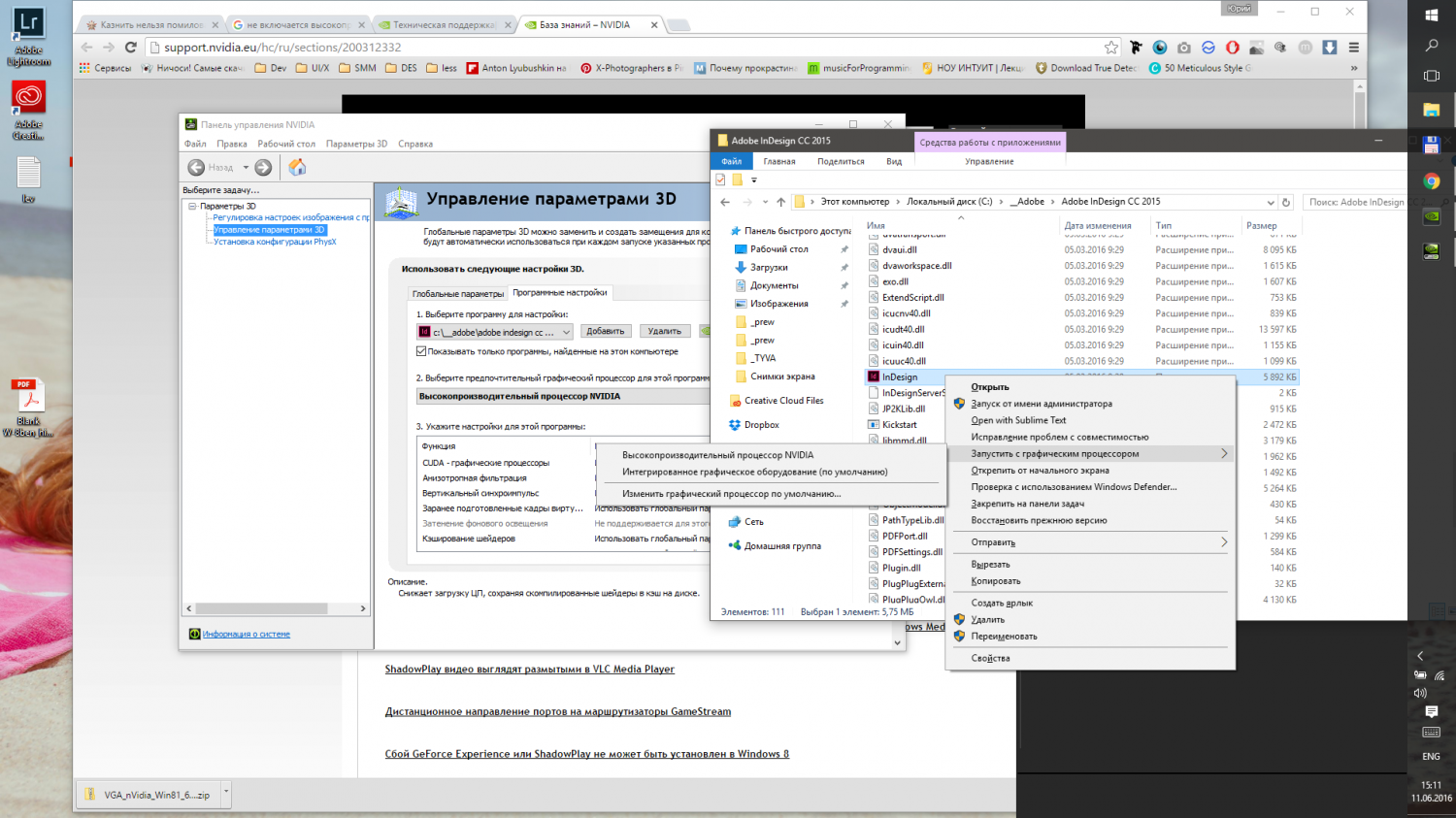Click 'Anton Lyubushkin' bookmark in bookmarks bar
This screenshot has width=1456, height=818.
coord(516,68)
